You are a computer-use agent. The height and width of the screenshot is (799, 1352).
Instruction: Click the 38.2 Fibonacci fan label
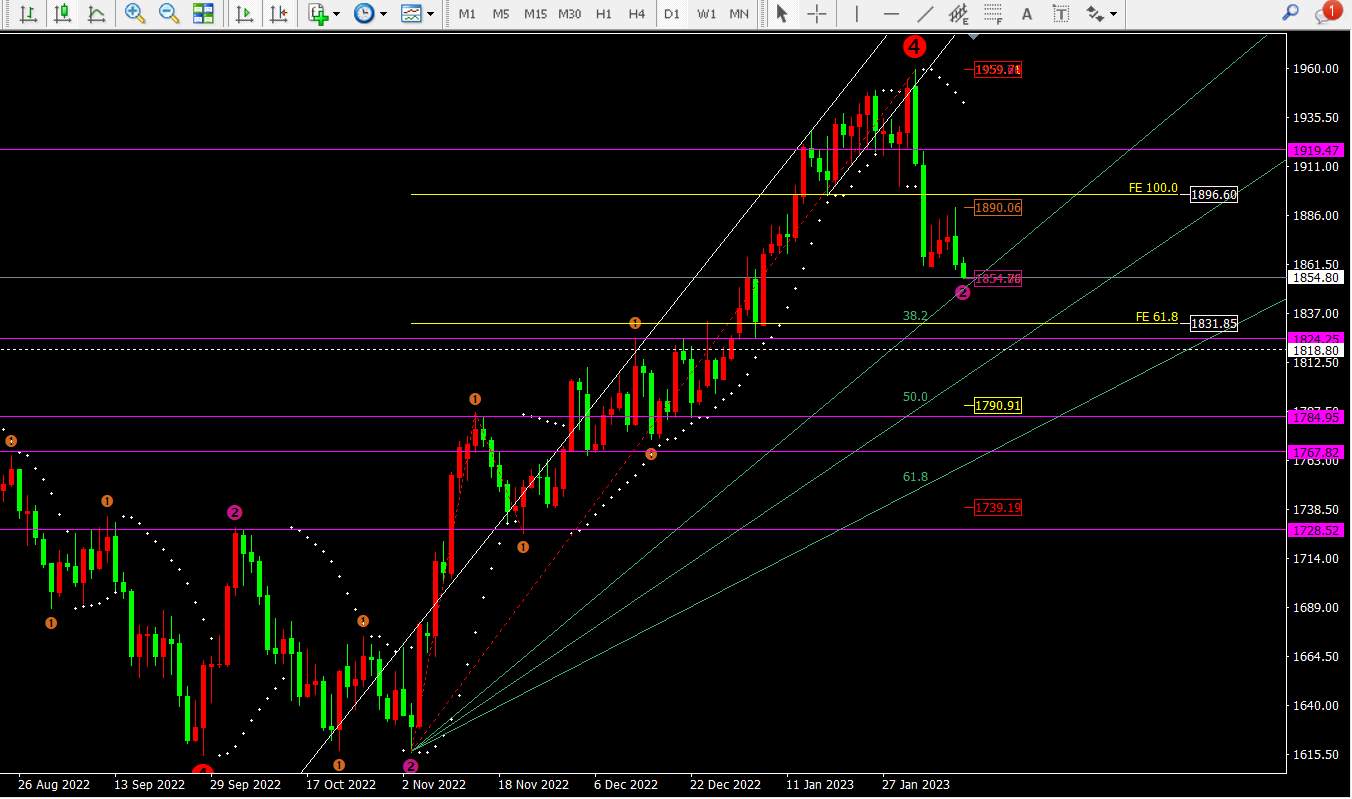point(915,315)
